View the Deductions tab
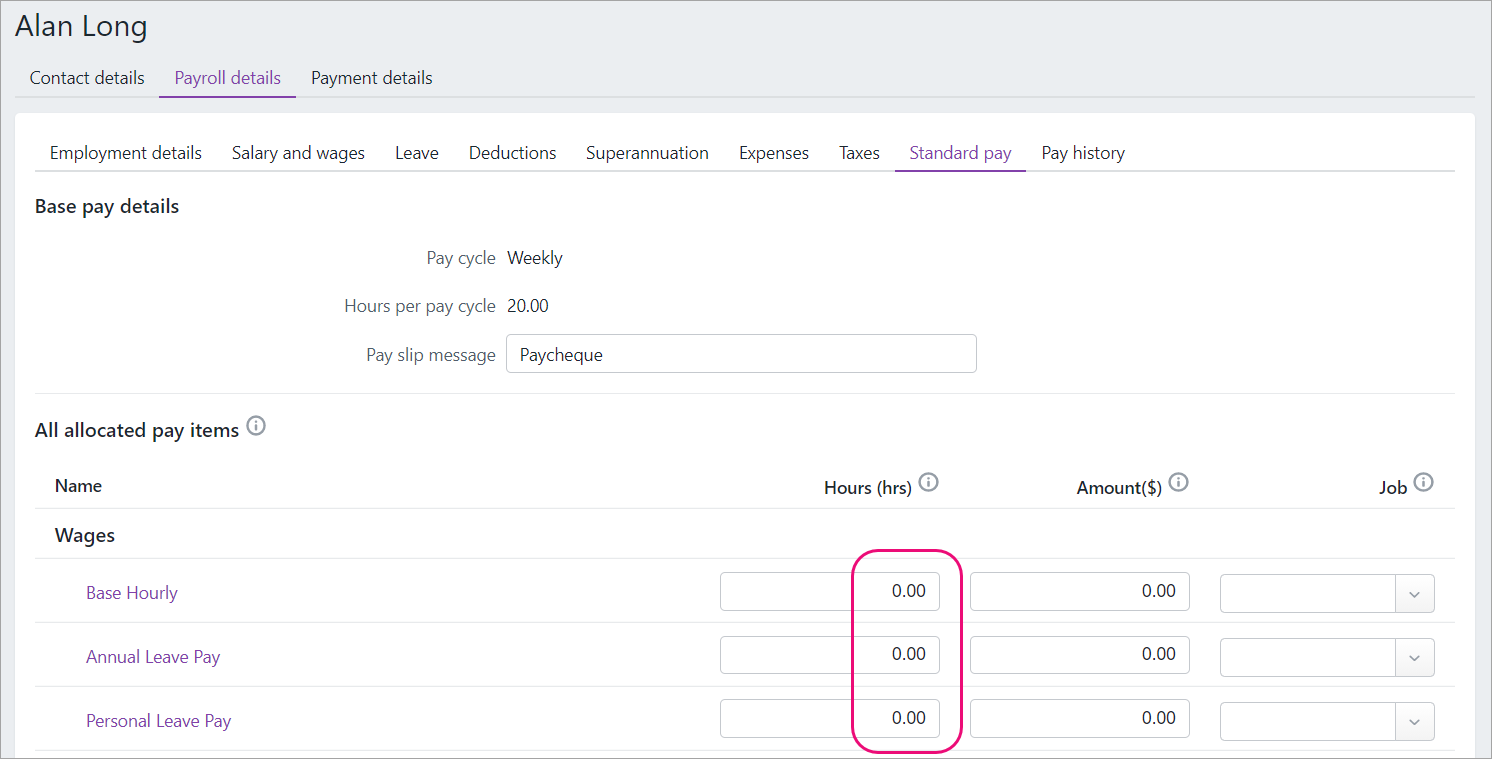 (x=512, y=152)
